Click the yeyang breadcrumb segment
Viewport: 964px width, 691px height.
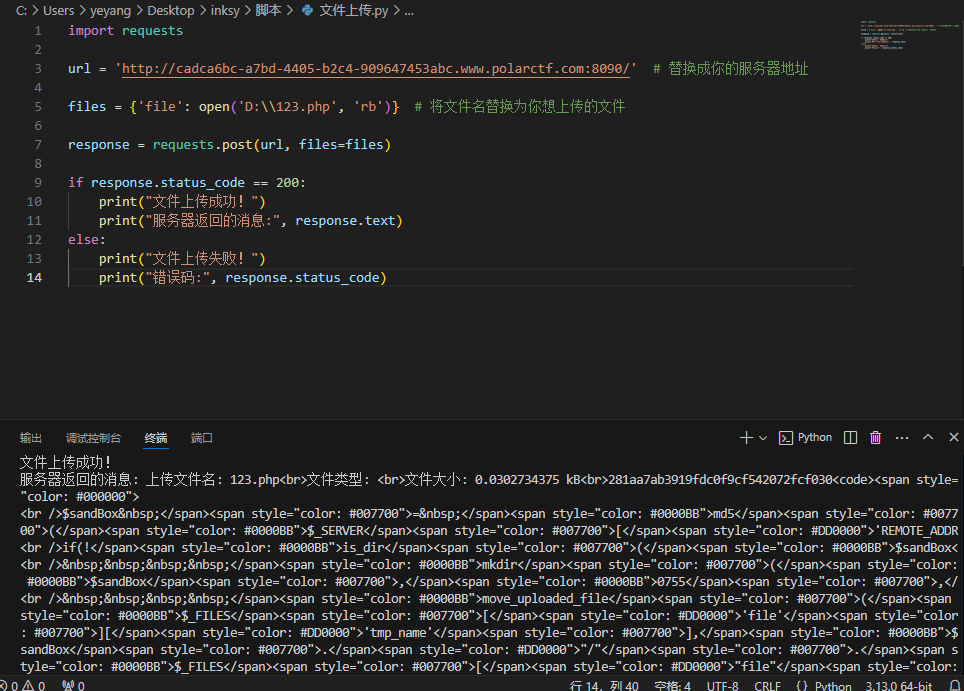click(x=111, y=10)
